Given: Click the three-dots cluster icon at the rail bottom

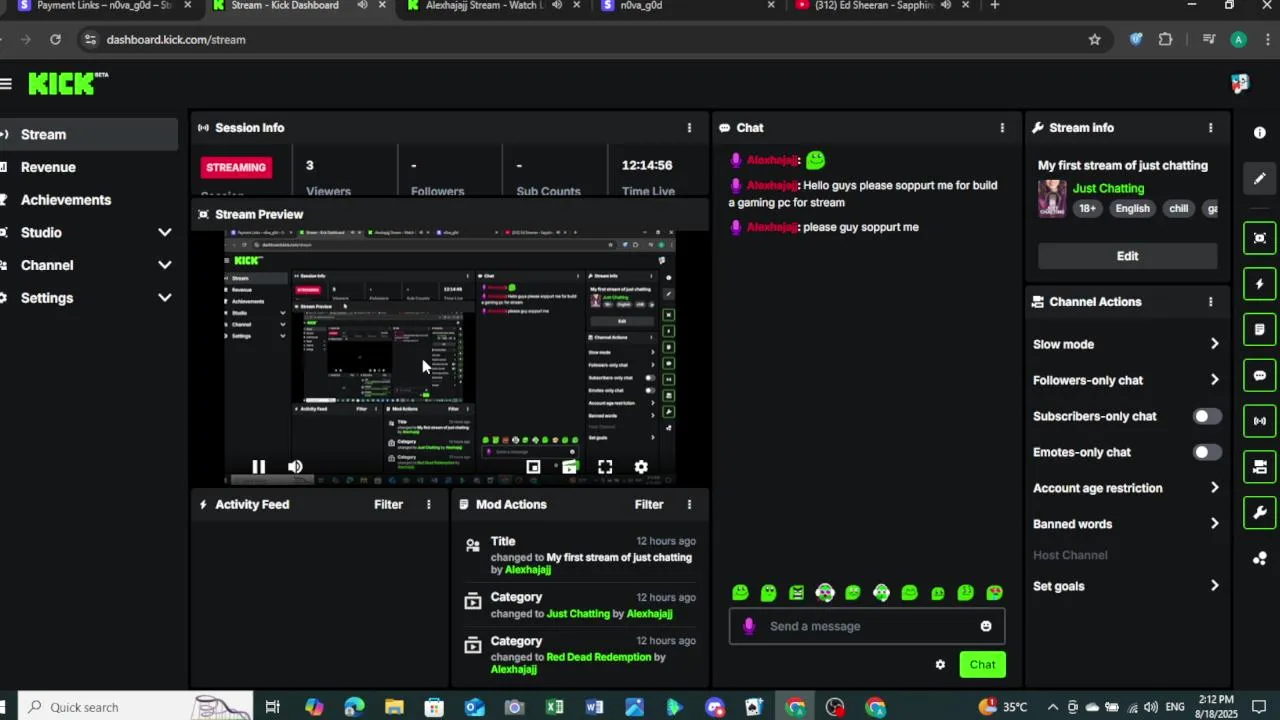Looking at the screenshot, I should point(1259,559).
